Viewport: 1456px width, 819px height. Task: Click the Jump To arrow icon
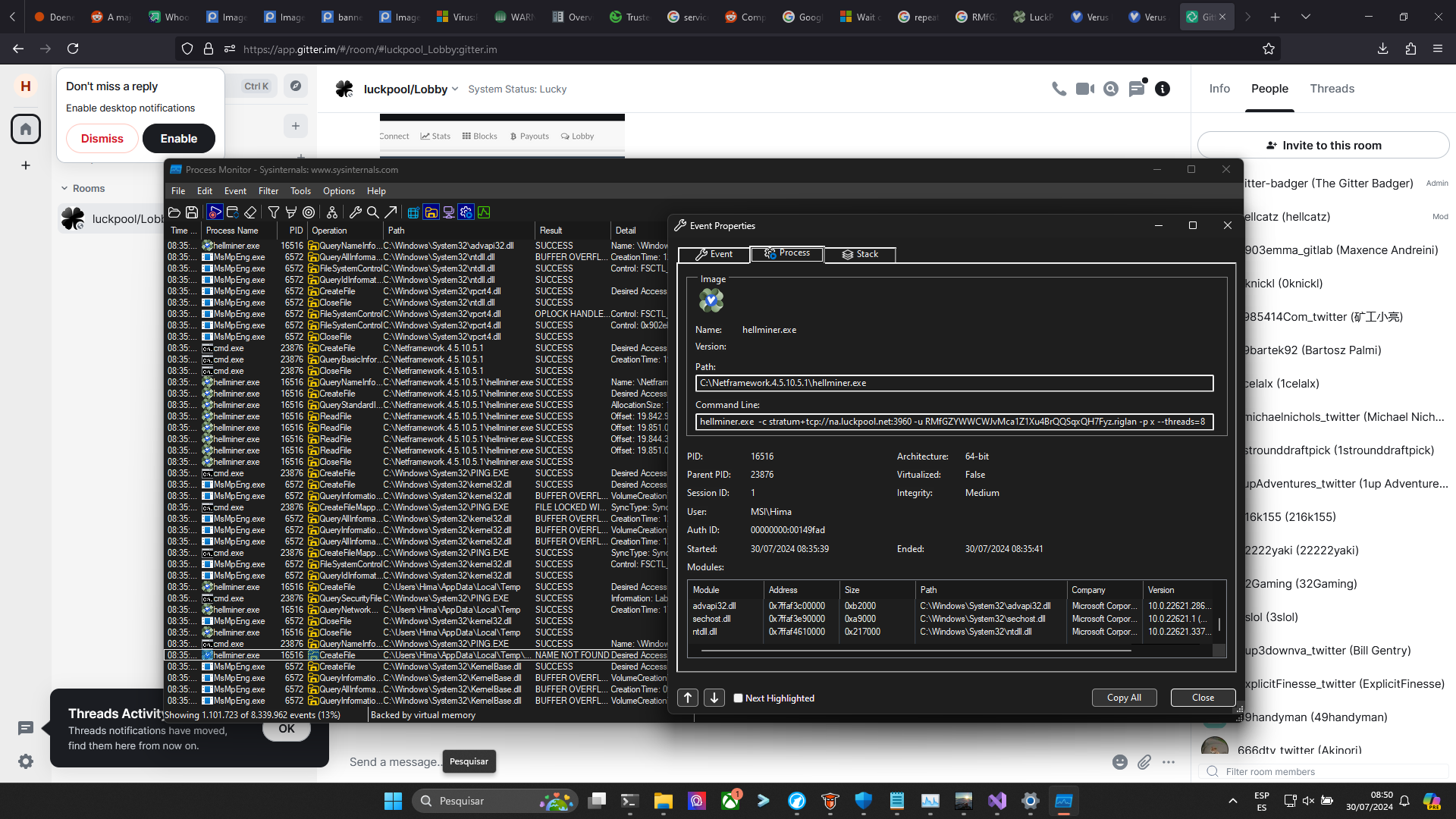pyautogui.click(x=391, y=212)
